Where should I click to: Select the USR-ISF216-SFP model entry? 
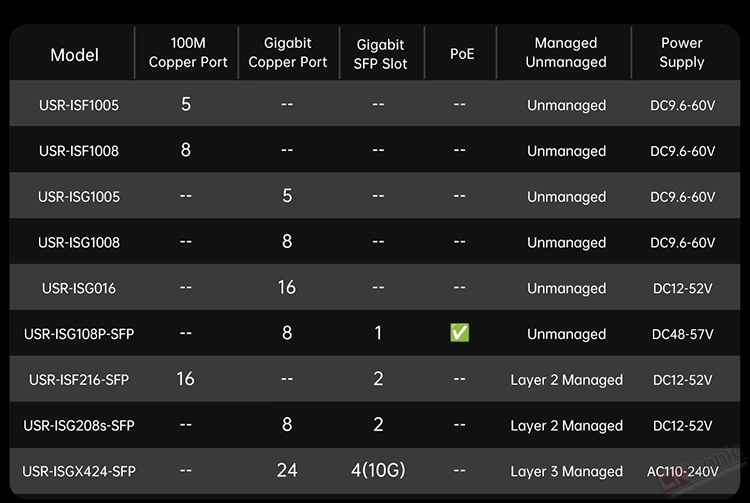pos(79,380)
